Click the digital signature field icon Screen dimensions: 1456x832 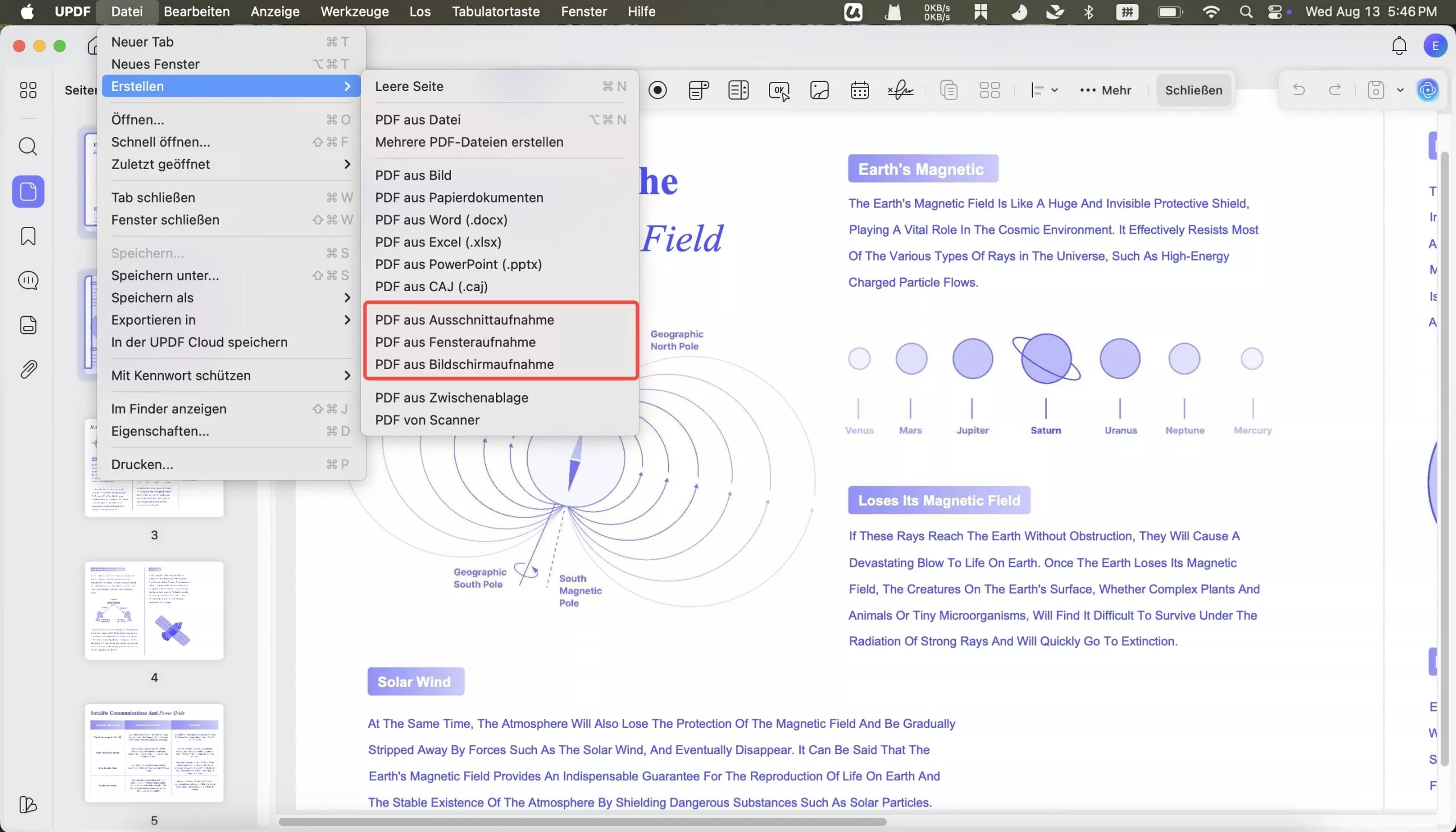[900, 90]
